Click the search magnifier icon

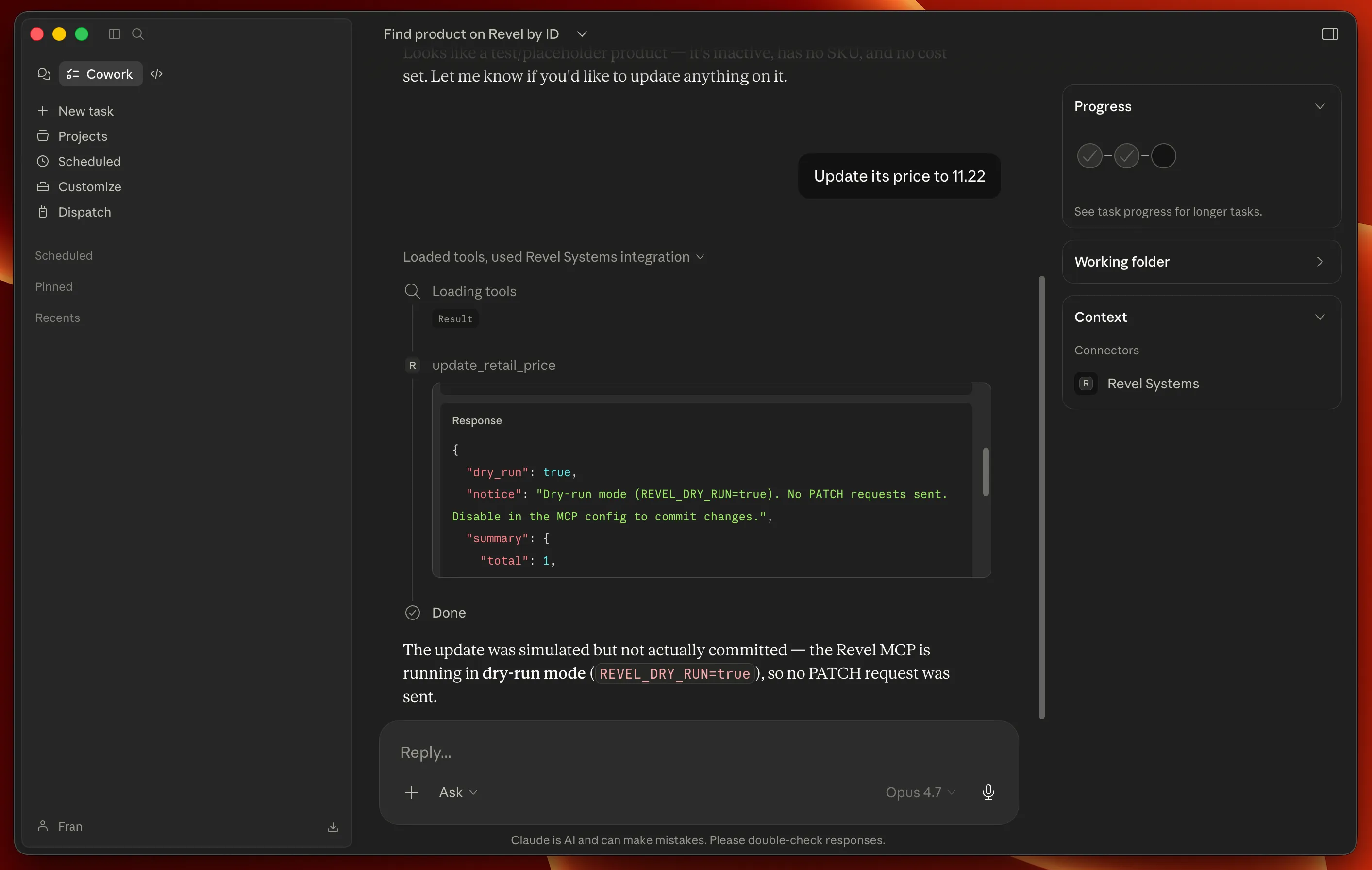point(138,34)
